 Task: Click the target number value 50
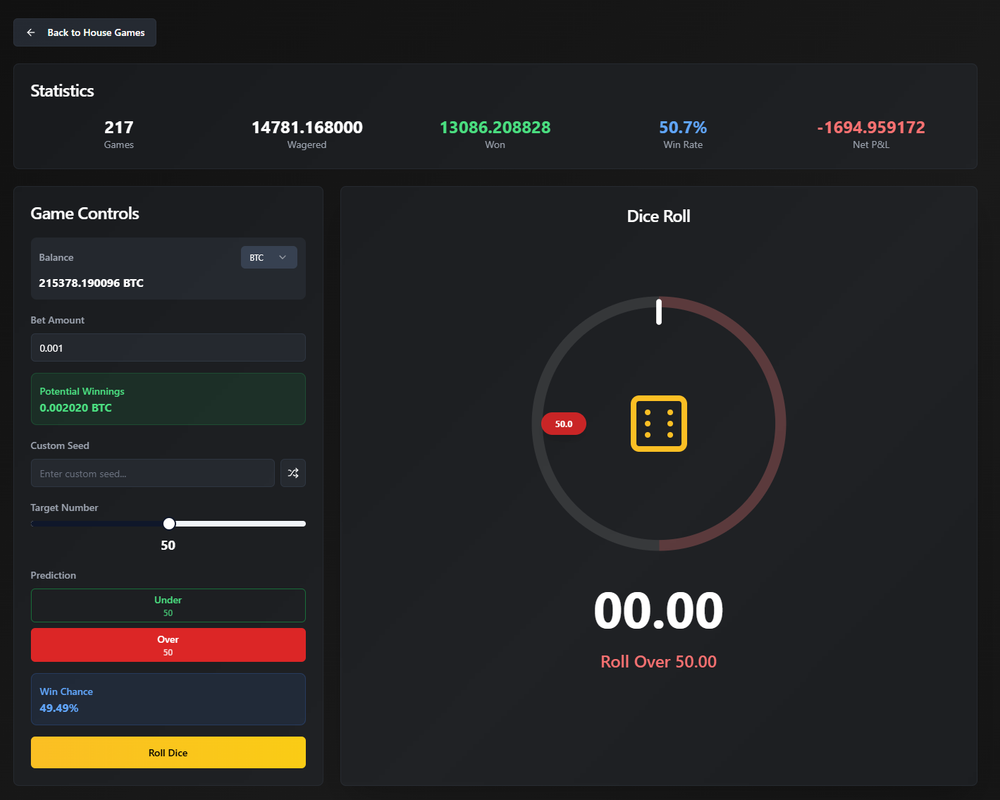pos(168,545)
